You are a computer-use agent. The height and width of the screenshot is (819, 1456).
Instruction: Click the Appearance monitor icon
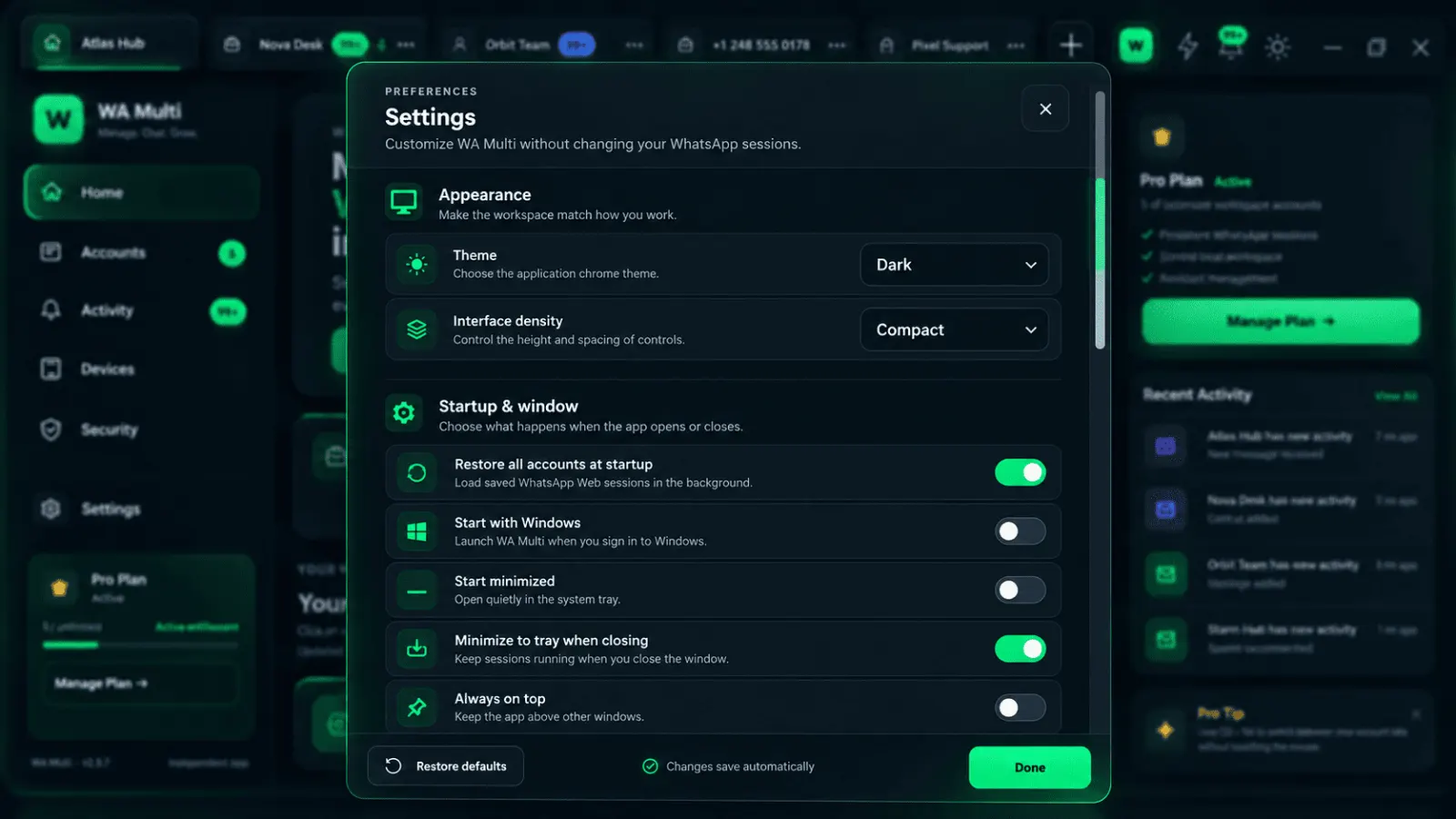tap(404, 202)
